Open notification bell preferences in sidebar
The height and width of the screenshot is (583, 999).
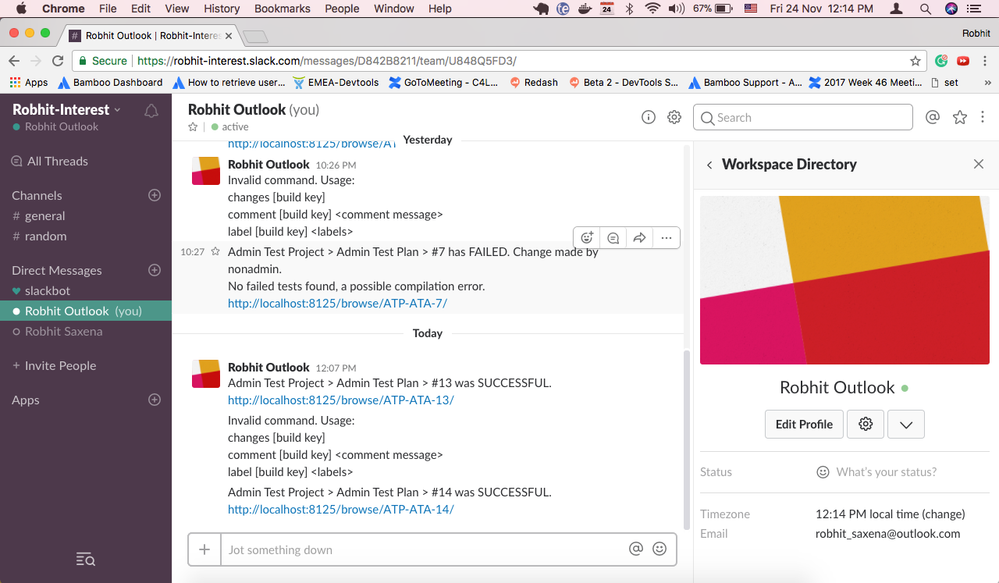point(151,111)
